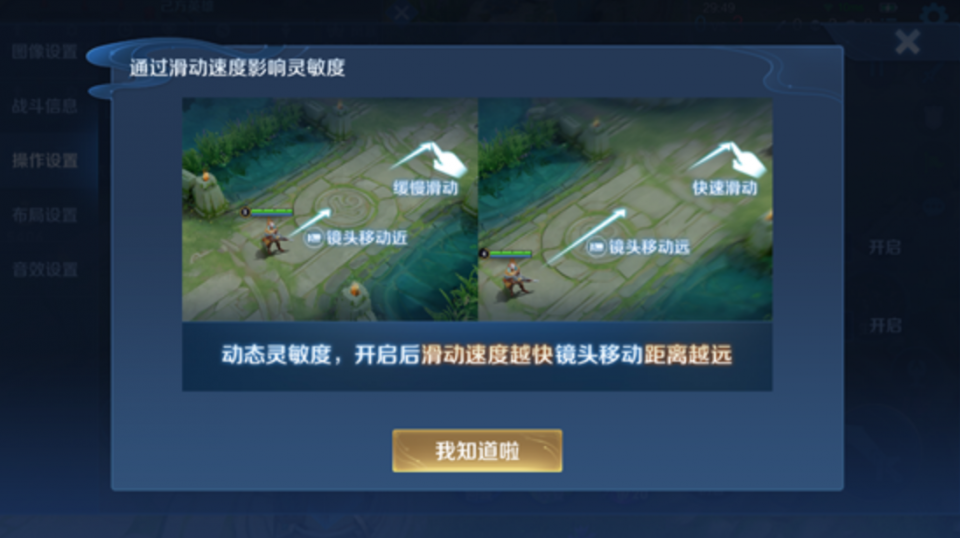Open the 音效设置 tab

click(x=45, y=269)
